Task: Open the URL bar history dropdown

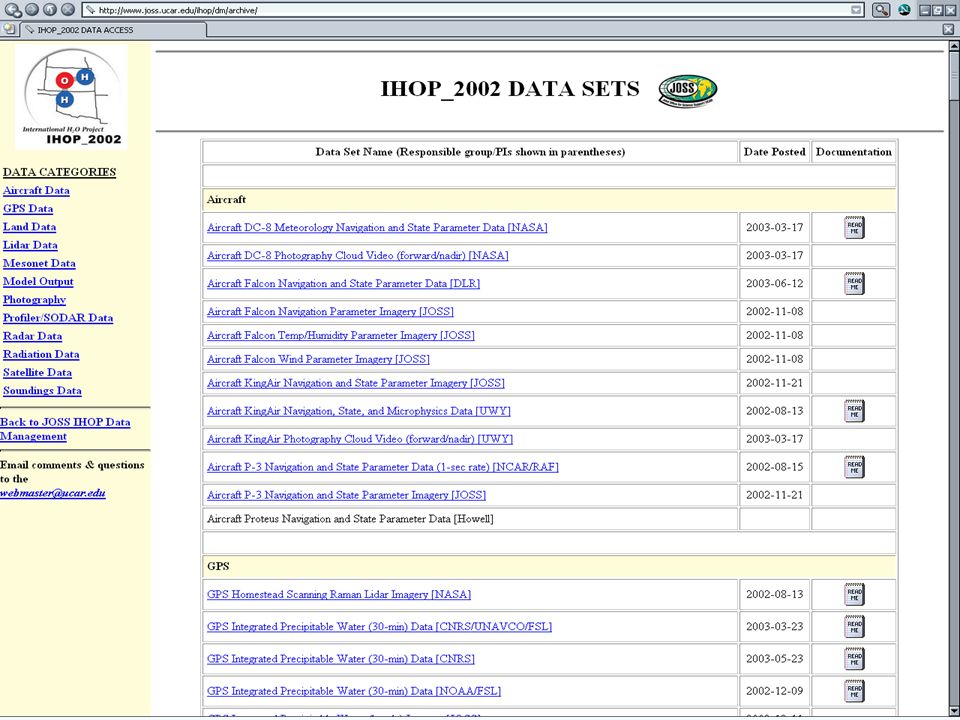Action: coord(857,10)
